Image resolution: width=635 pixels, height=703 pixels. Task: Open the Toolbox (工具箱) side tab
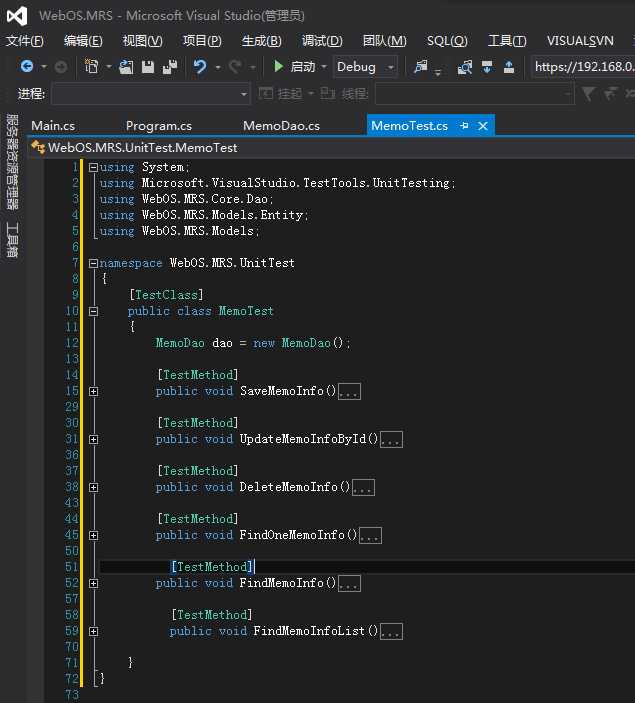(12, 239)
